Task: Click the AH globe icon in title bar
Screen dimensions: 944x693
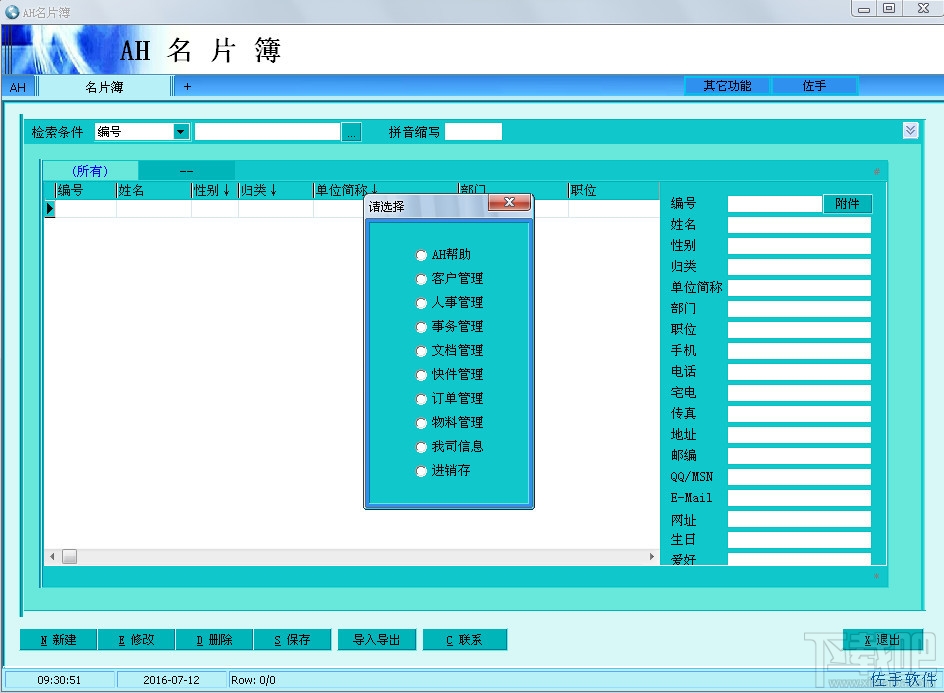Action: click(10, 9)
